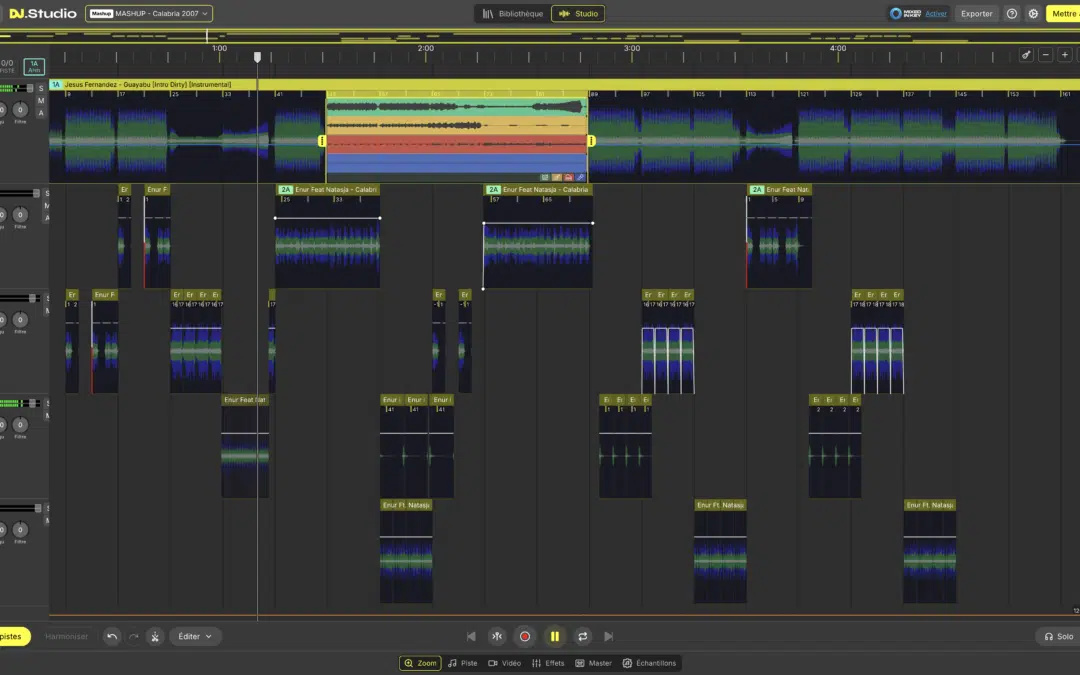Select the Jesus Fernandez - Guayabu clip title
The image size is (1080, 675).
tap(147, 85)
